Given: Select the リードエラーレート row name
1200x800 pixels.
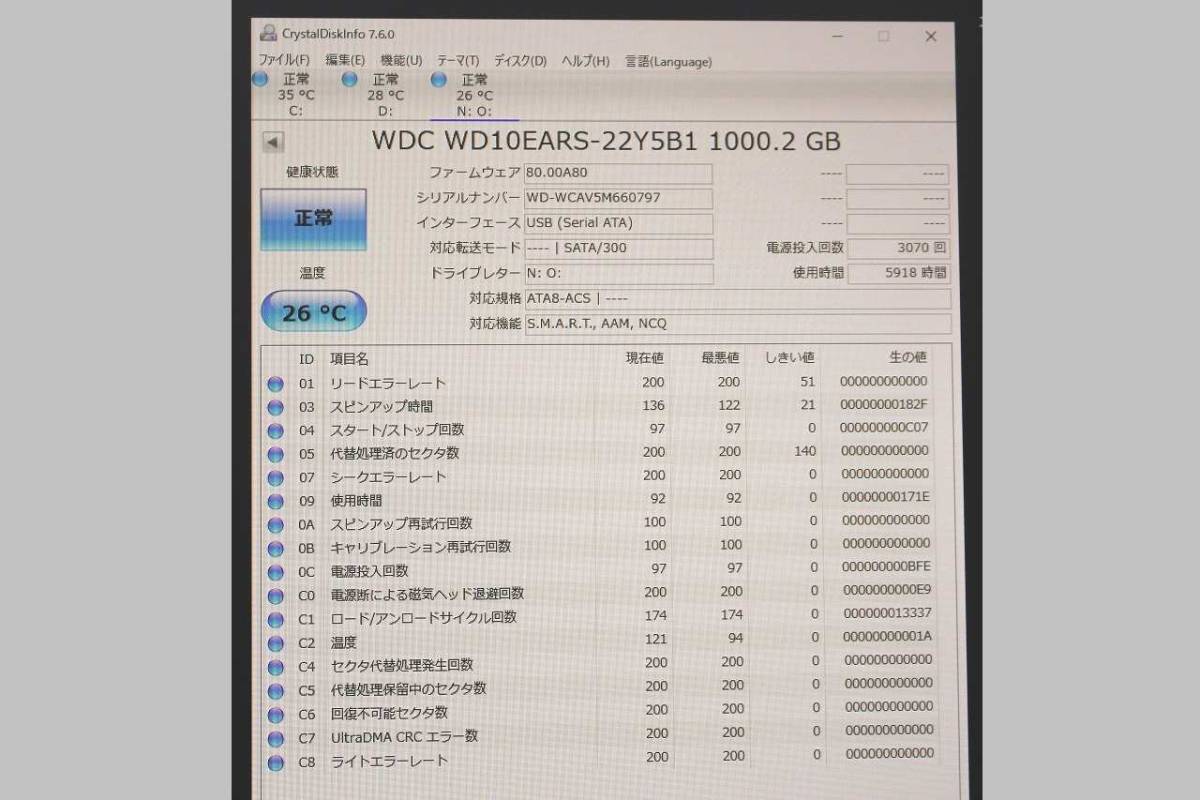Looking at the screenshot, I should click(388, 384).
